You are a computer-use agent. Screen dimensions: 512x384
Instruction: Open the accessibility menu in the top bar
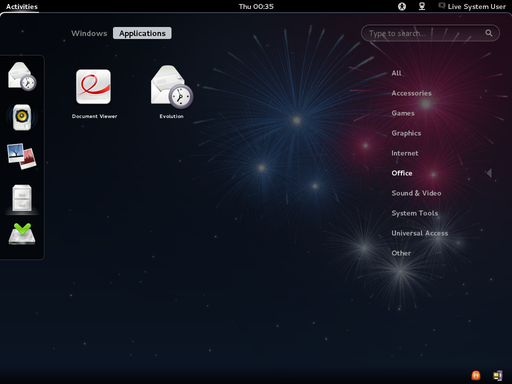pyautogui.click(x=402, y=6)
